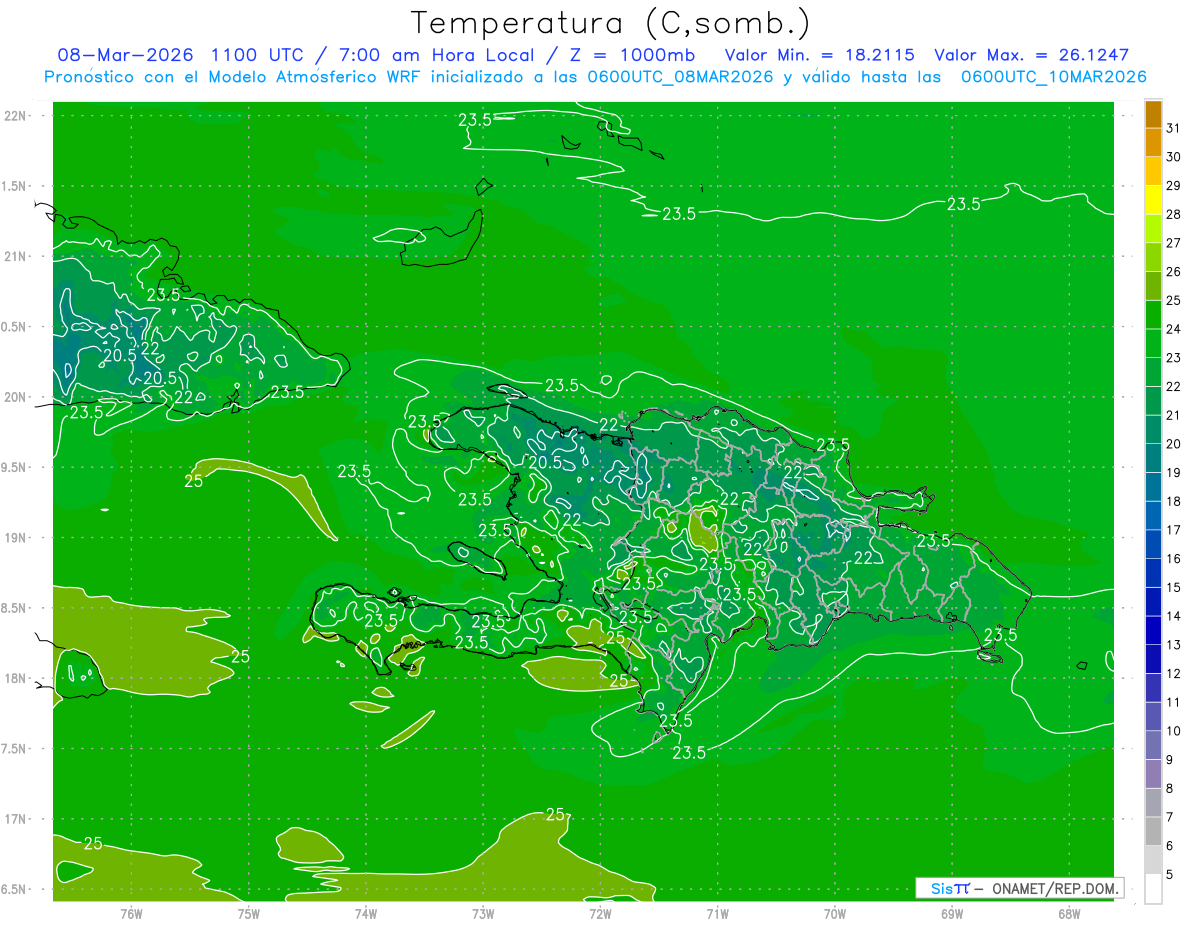Click the longitude axis label "70W"
The width and height of the screenshot is (1200, 927).
835,913
